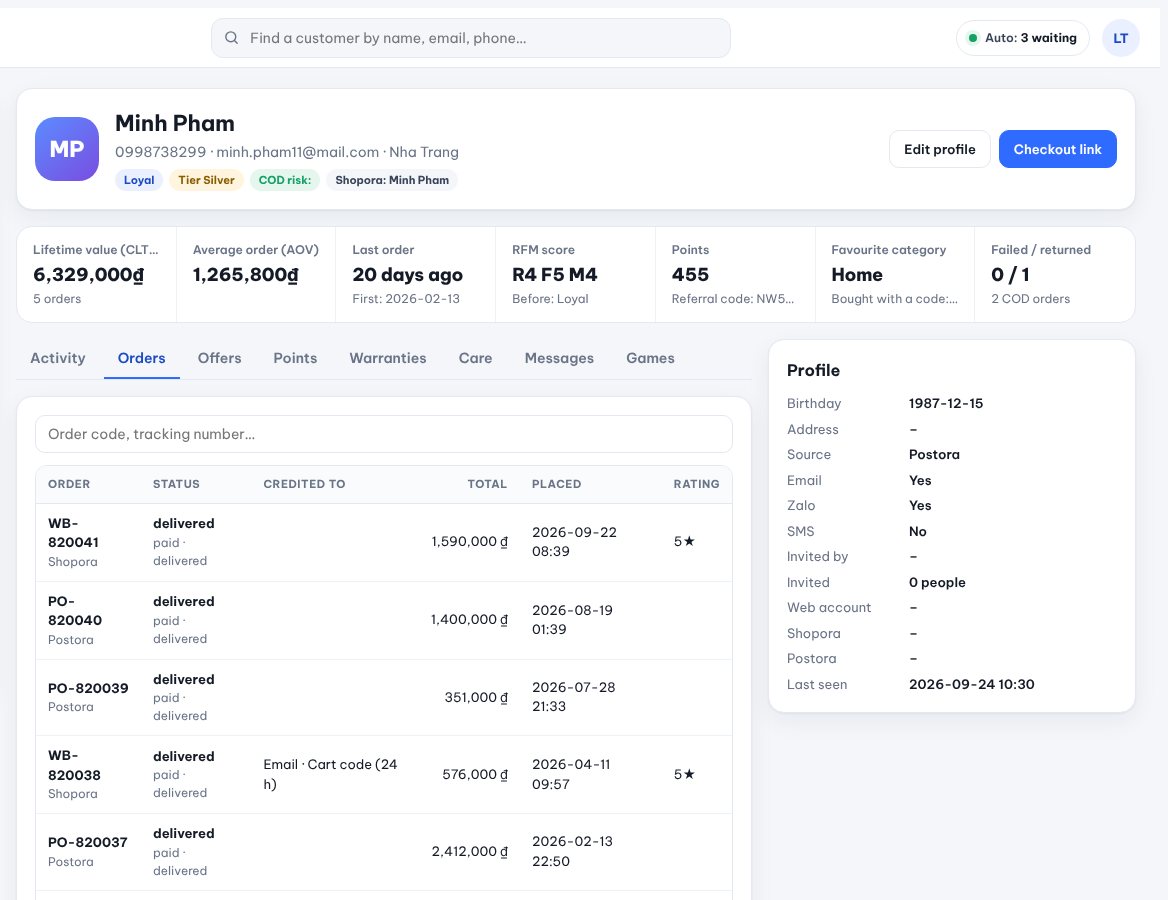Click the search magnifier icon

(232, 38)
